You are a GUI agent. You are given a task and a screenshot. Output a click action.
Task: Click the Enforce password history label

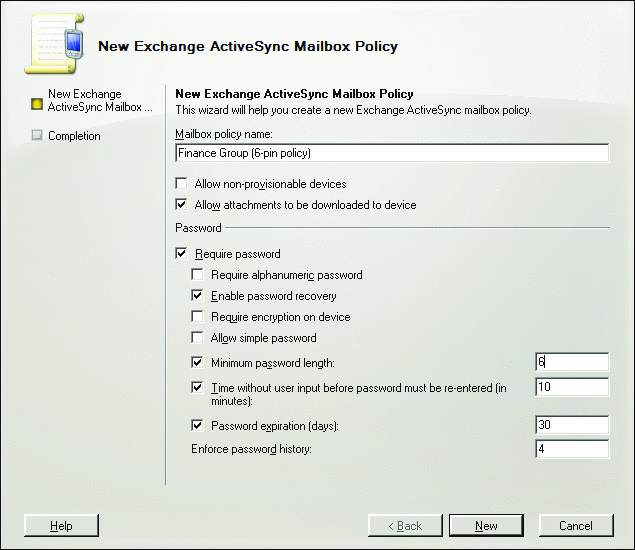[251, 449]
